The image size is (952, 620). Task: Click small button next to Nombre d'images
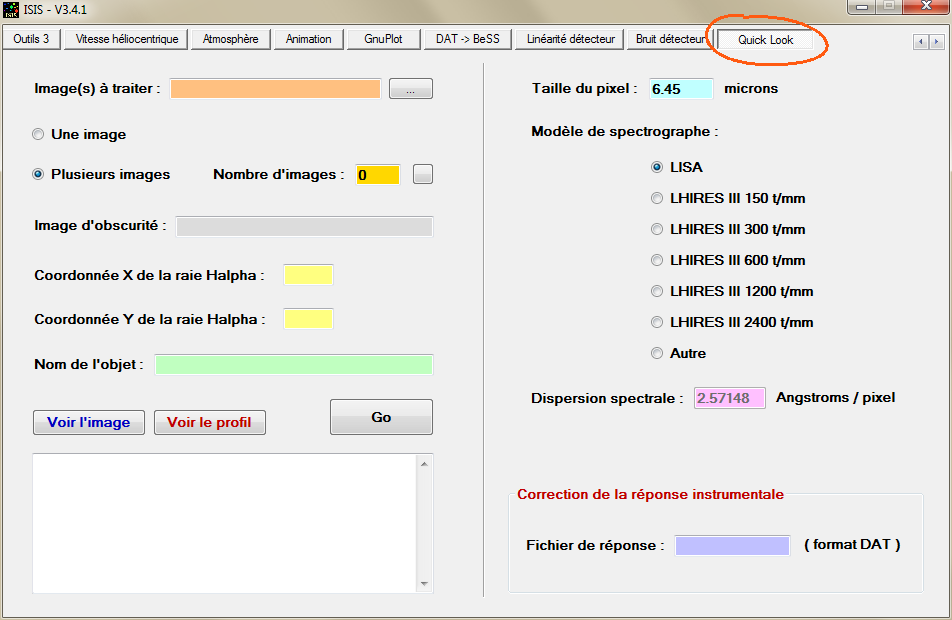pos(423,174)
